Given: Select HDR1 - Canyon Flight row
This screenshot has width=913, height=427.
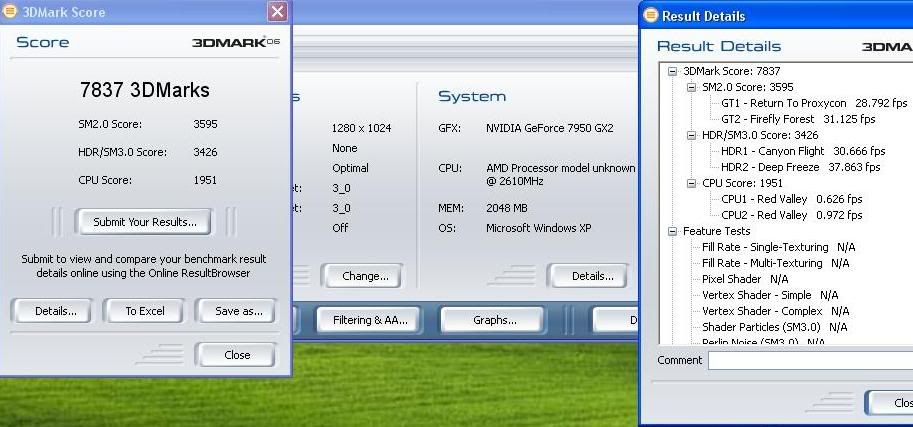Looking at the screenshot, I should [803, 151].
